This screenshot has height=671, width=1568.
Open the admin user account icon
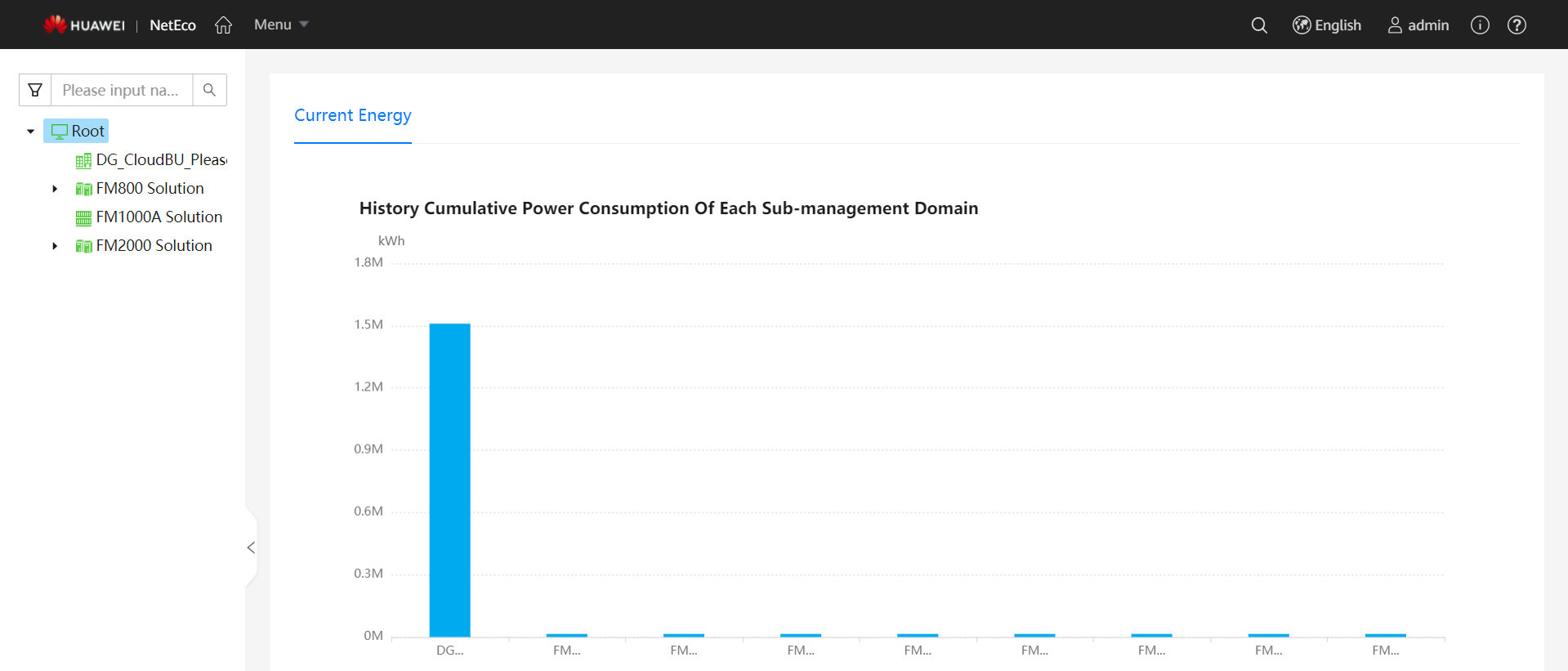[1395, 25]
